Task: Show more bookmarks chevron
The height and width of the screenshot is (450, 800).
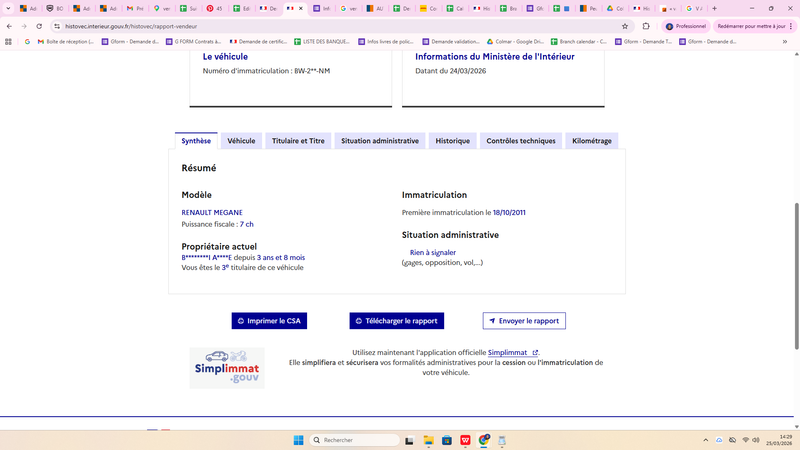Action: click(785, 41)
